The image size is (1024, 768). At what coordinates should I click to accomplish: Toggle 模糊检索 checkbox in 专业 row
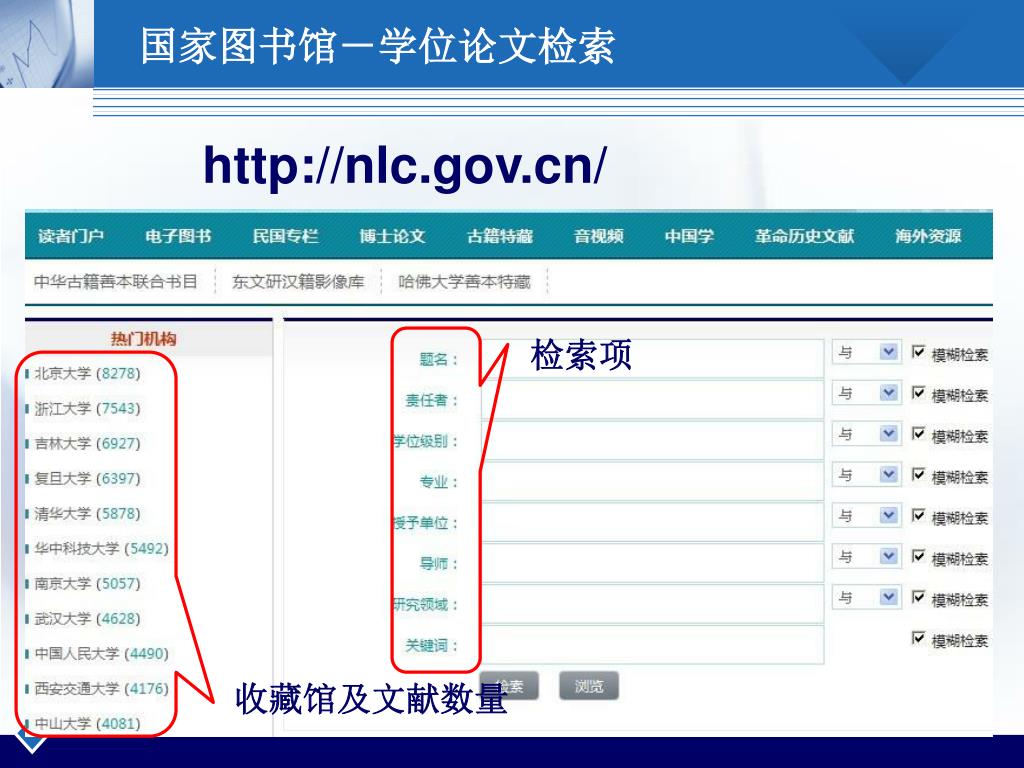pyautogui.click(x=919, y=475)
